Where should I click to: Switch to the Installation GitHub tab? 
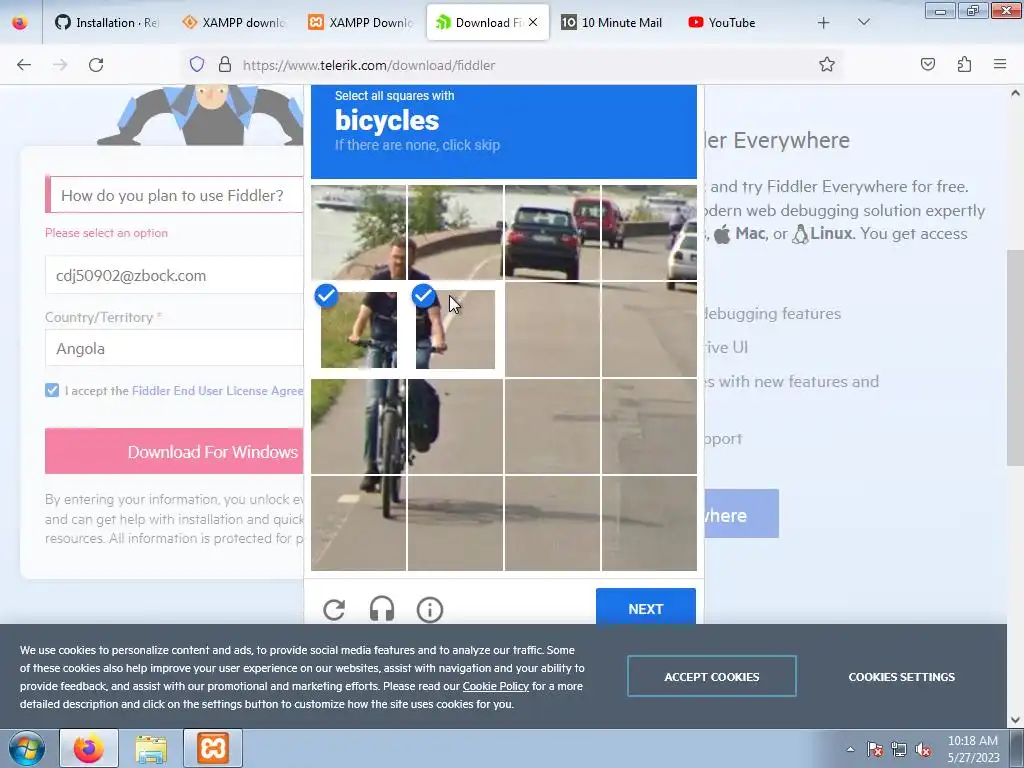[106, 22]
